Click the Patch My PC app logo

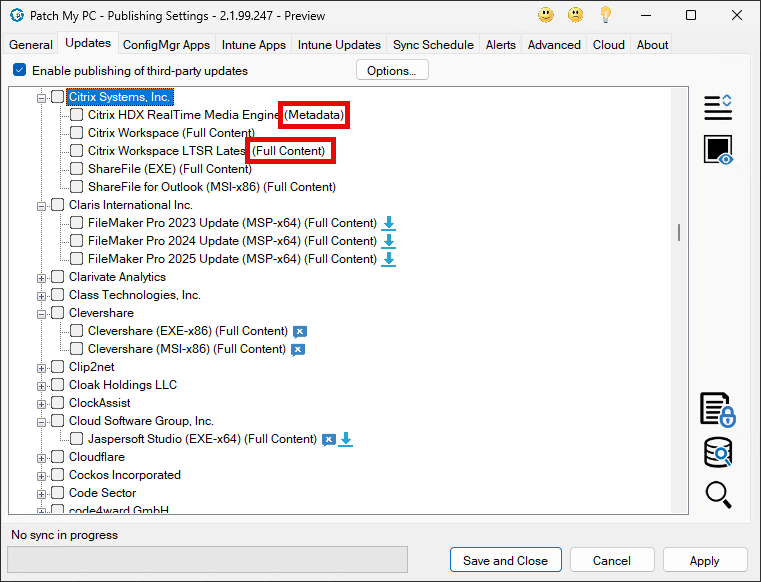(17, 16)
